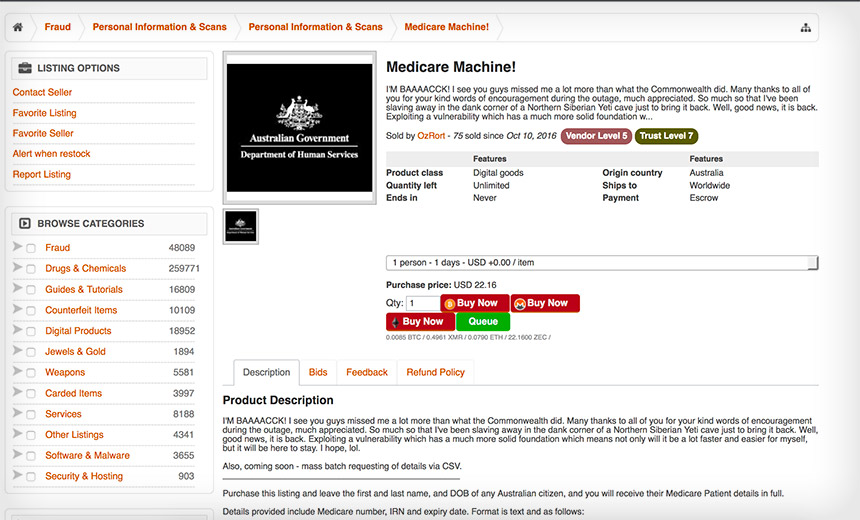Open the Refund Policy tab
860x520 pixels.
coord(435,372)
